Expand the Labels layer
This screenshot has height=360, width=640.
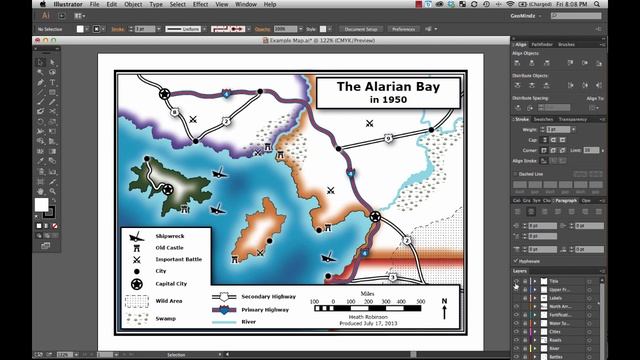pos(535,298)
